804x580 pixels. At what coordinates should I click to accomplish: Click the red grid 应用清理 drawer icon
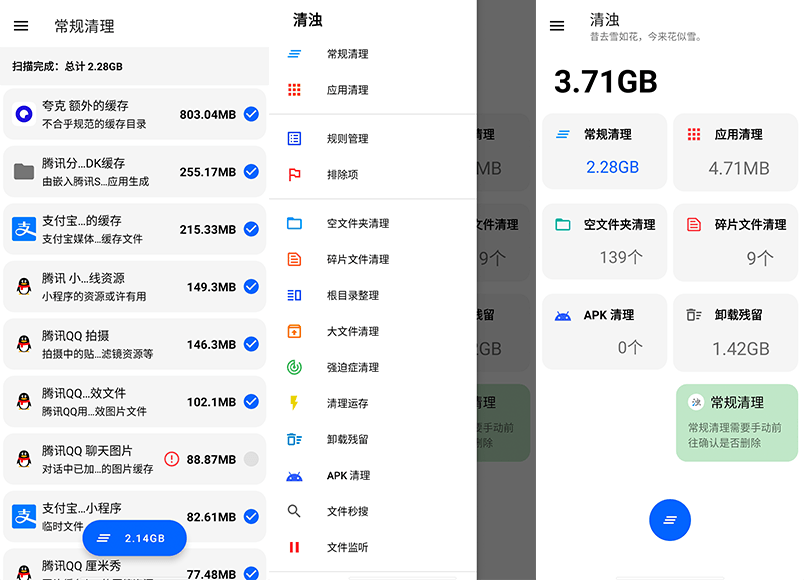294,90
